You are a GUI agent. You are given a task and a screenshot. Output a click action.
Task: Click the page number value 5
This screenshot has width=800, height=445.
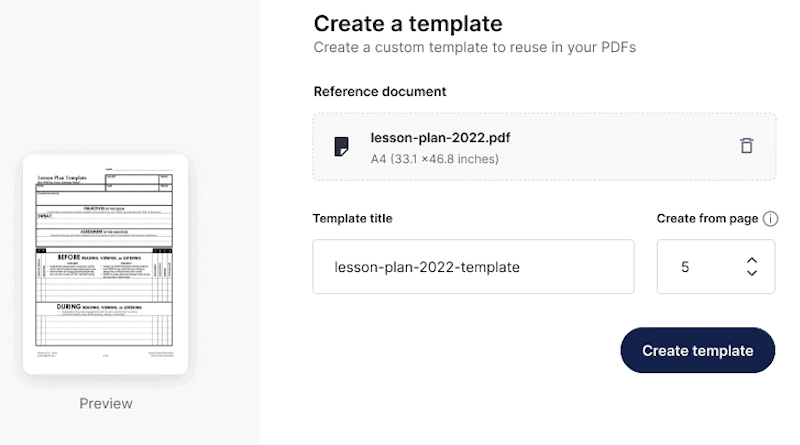click(686, 267)
